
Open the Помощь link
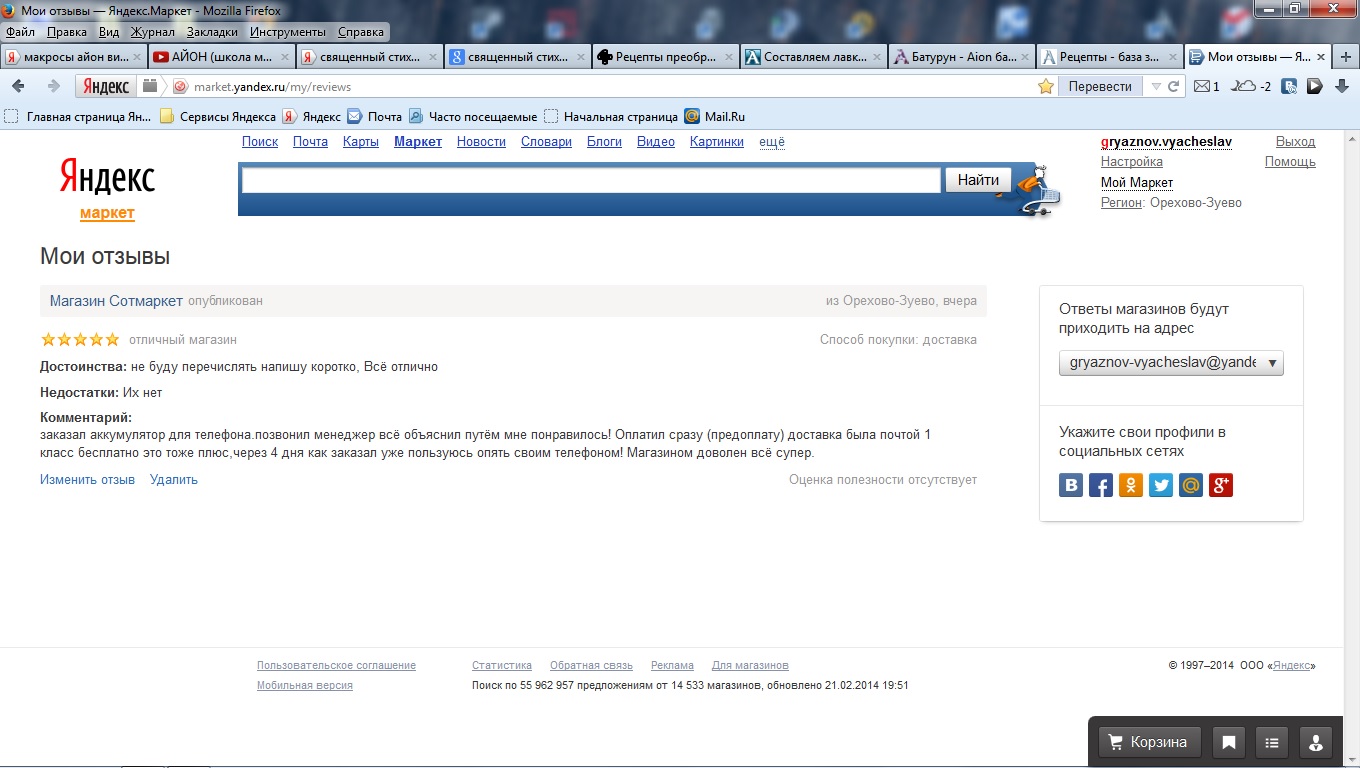[x=1290, y=162]
